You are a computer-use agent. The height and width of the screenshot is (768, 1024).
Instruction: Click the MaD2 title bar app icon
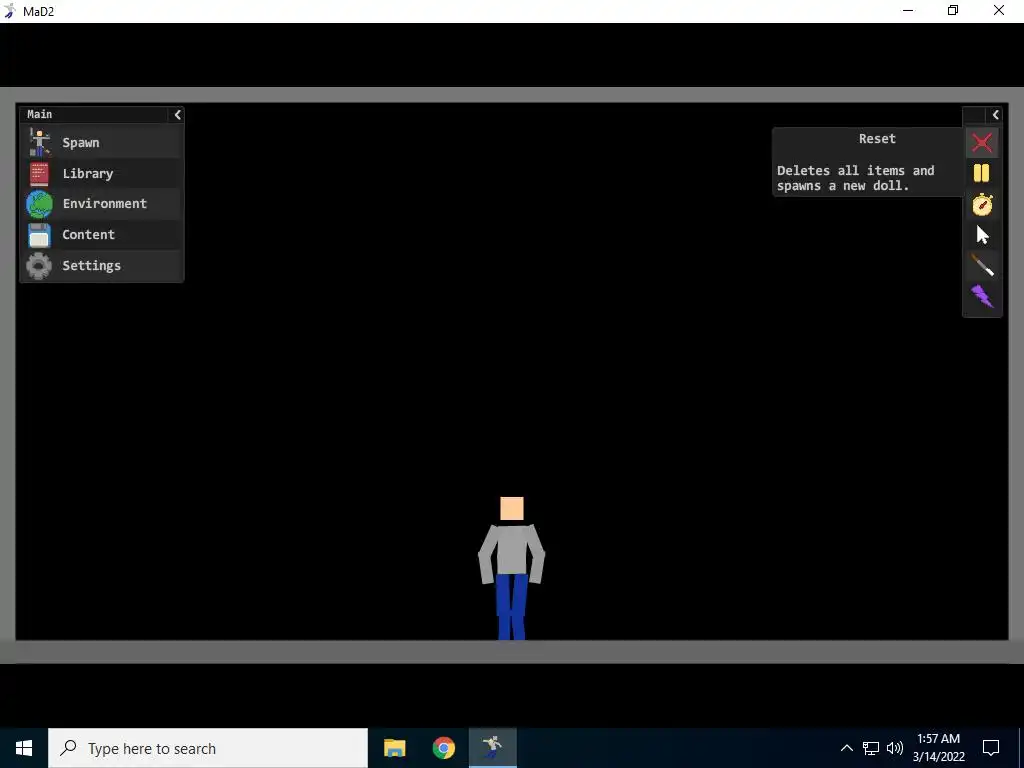10,11
